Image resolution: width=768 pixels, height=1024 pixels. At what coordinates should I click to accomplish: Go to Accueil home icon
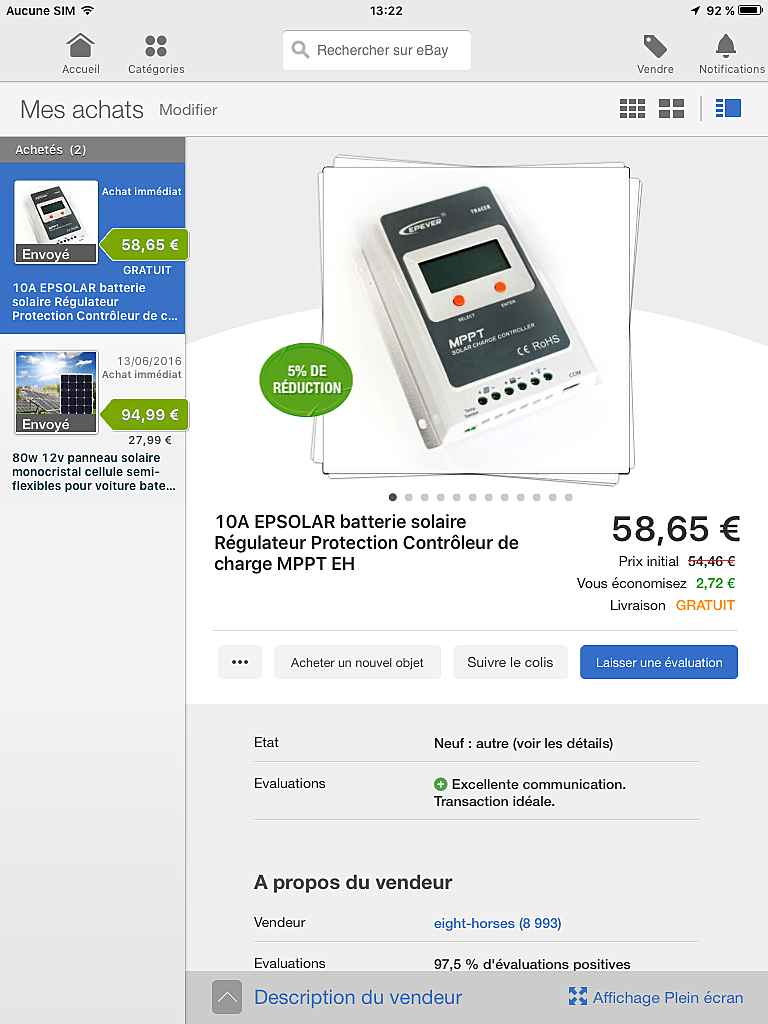(x=80, y=46)
